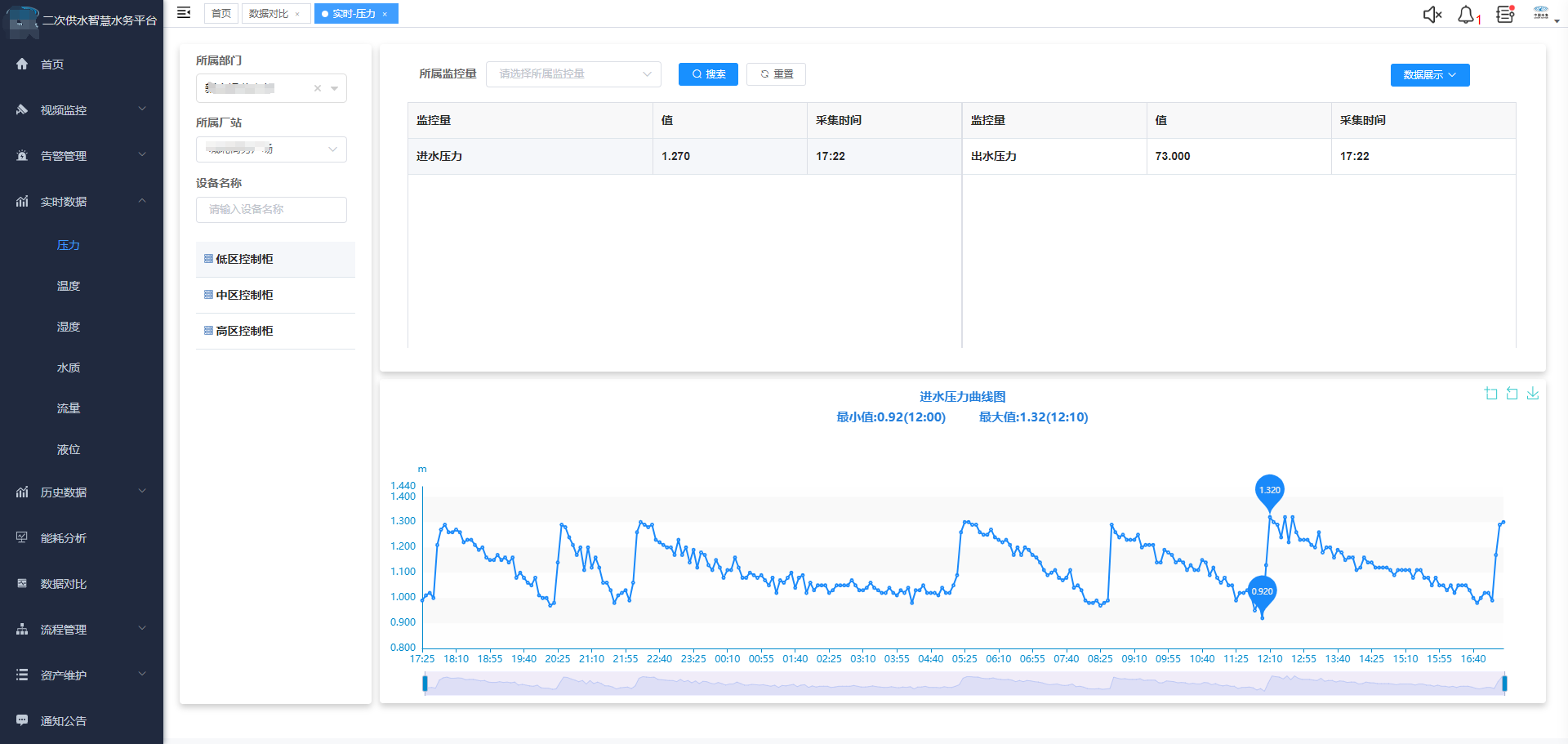1568x744 pixels.
Task: Expand the 视频监控 menu chevron
Action: coord(142,109)
